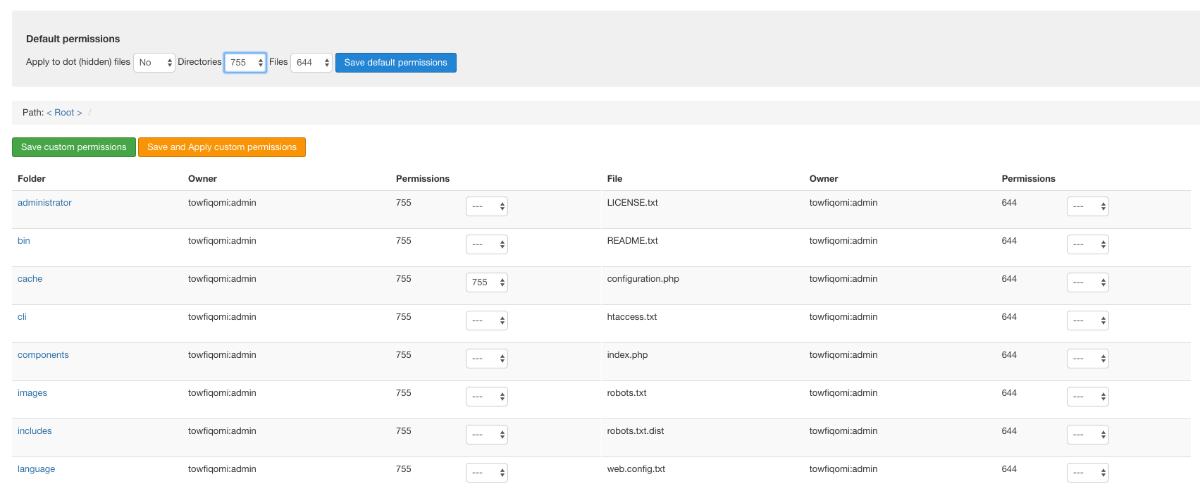Navigate to Root in the path breadcrumb
The height and width of the screenshot is (491, 1200).
[x=64, y=113]
